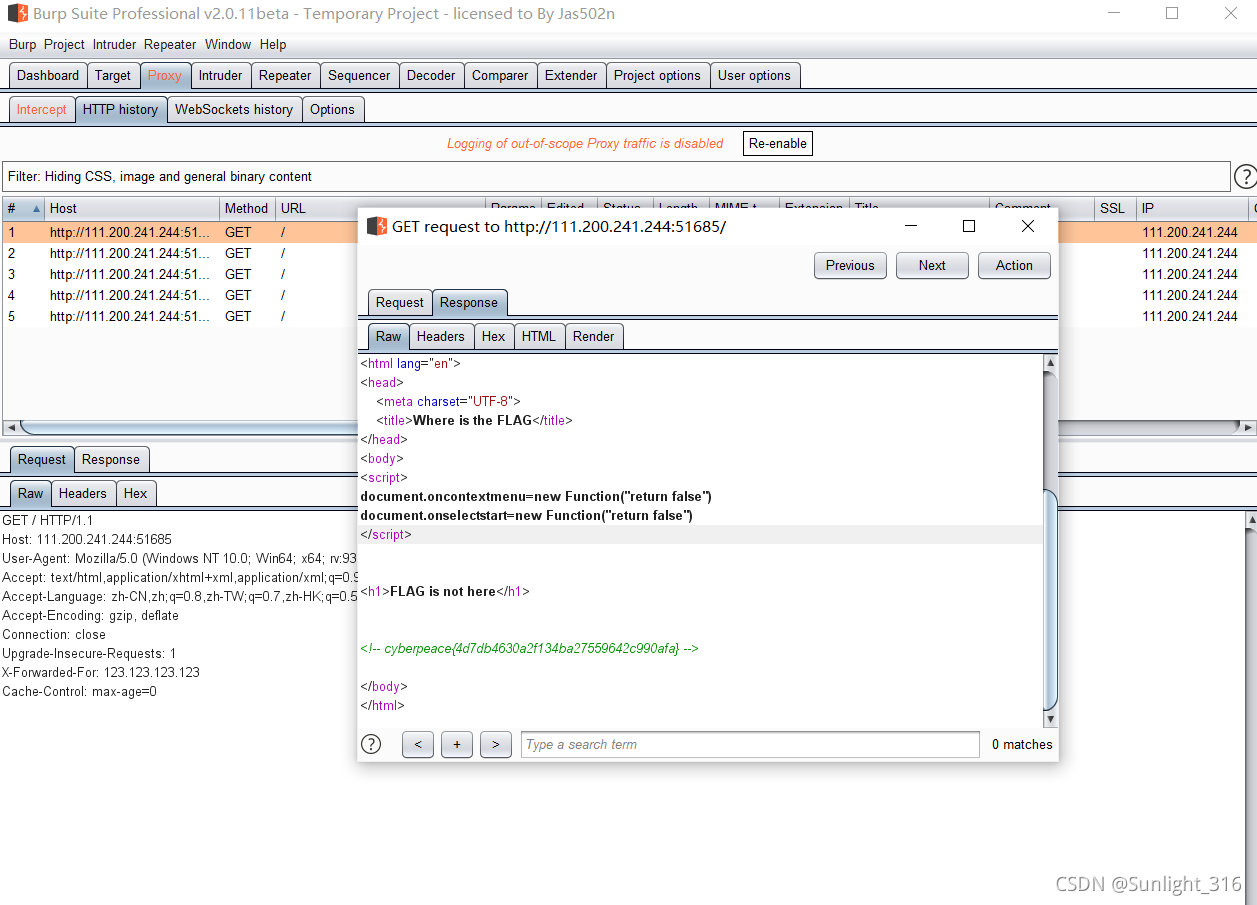The image size is (1257, 905).
Task: Open the Intruder menu
Action: (x=114, y=45)
